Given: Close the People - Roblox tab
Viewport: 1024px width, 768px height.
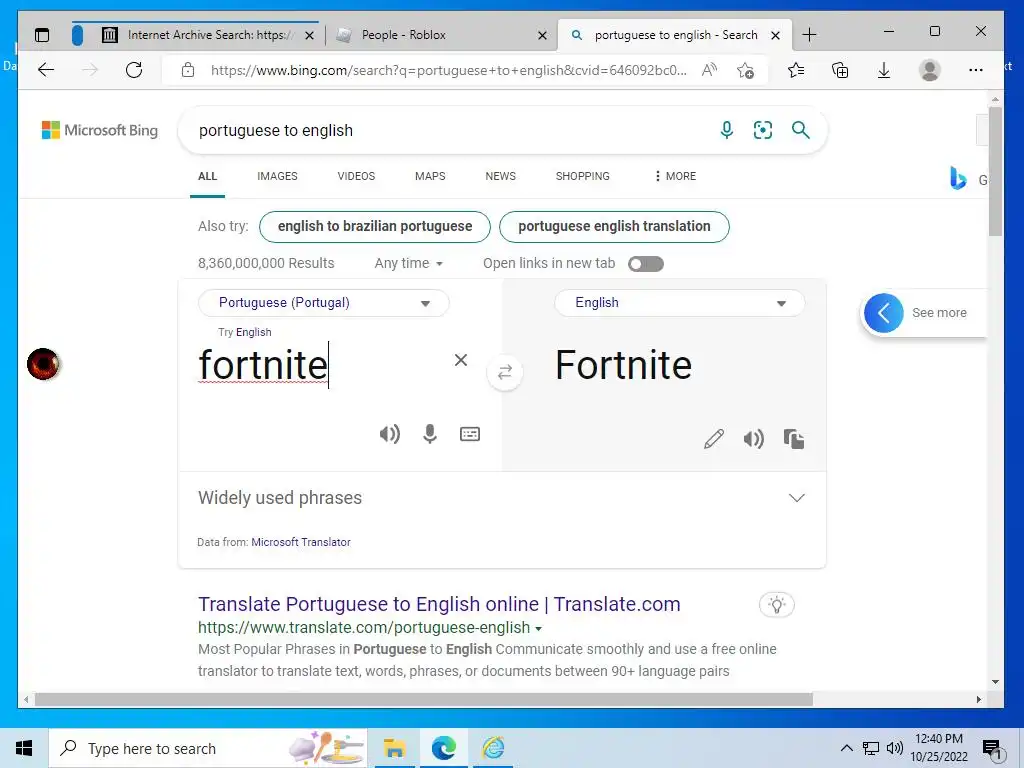Looking at the screenshot, I should point(542,35).
